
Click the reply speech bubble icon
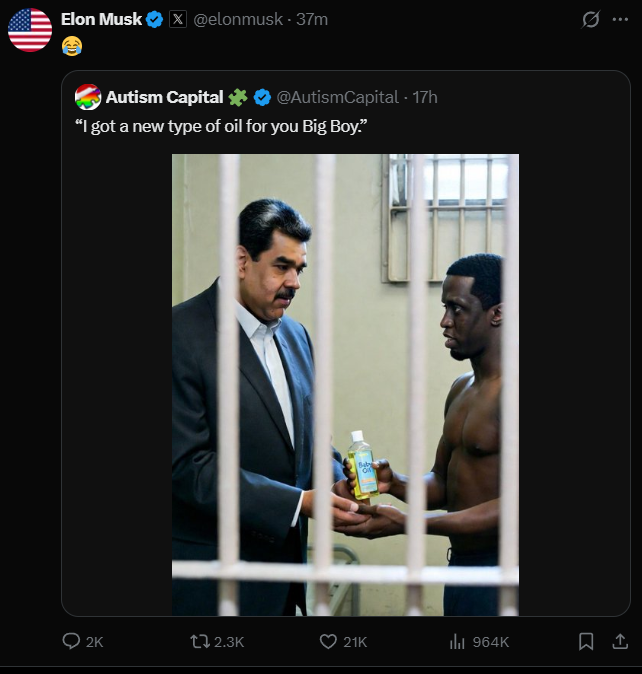(71, 641)
